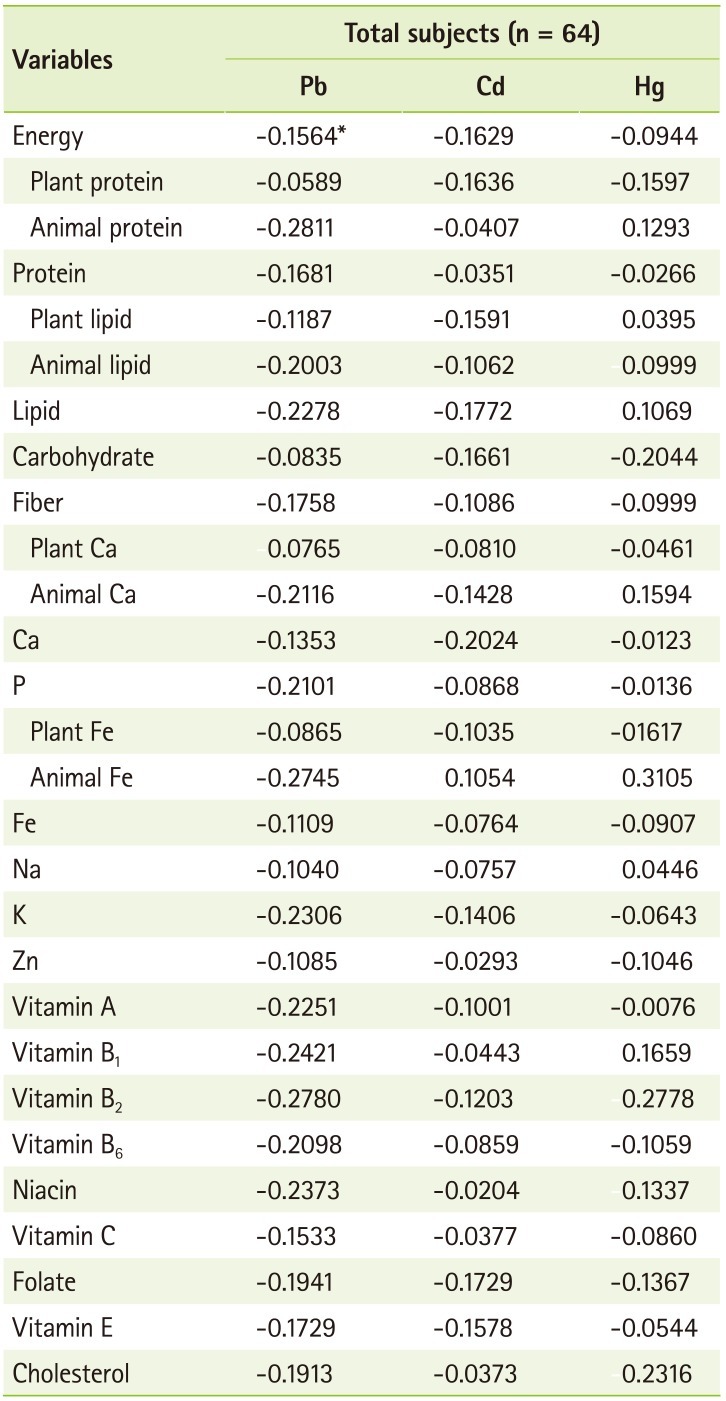The width and height of the screenshot is (726, 1401).
Task: Select the Pb column header
Action: tap(314, 87)
